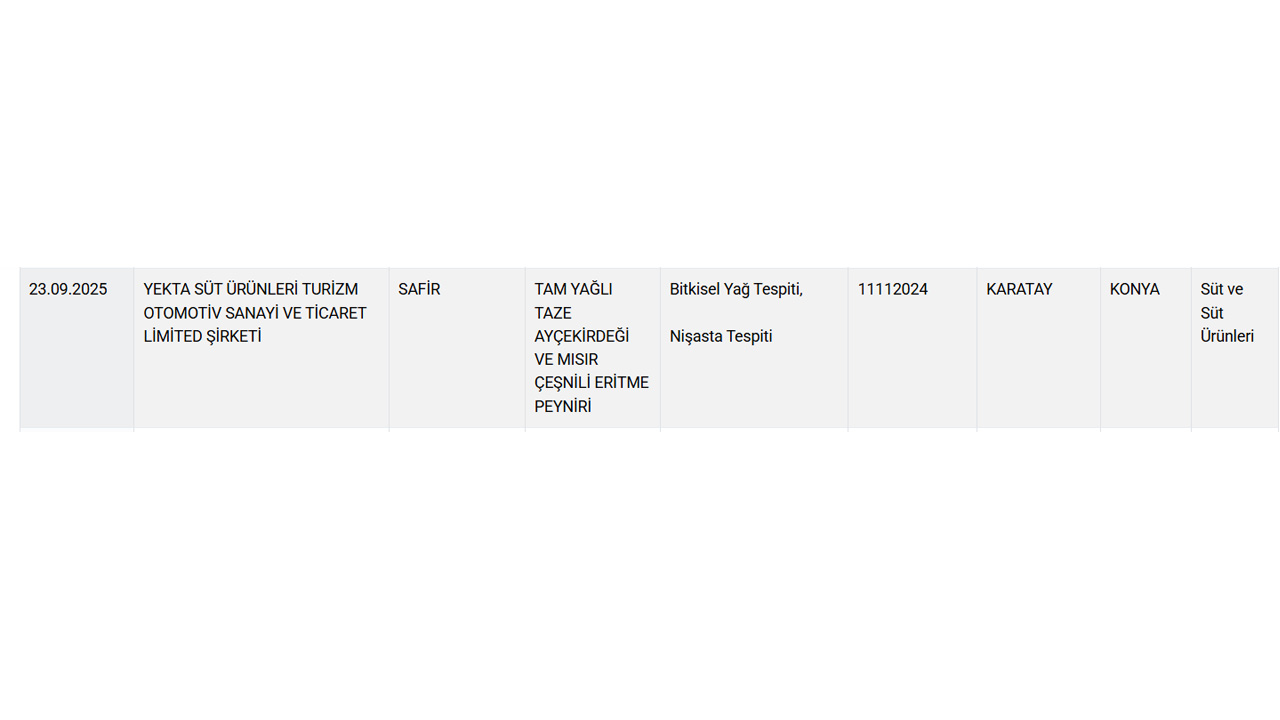1280x720 pixels.
Task: Click the word Ürünleri in category cell
Action: [x=1227, y=336]
